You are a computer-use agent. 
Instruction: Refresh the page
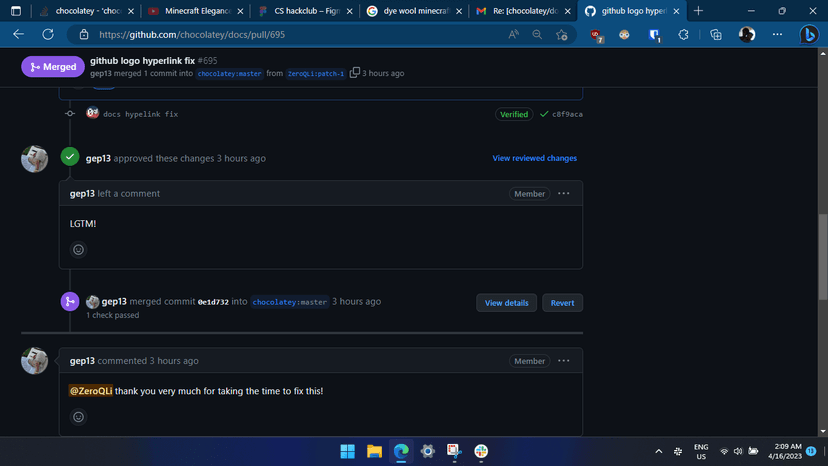[47, 34]
